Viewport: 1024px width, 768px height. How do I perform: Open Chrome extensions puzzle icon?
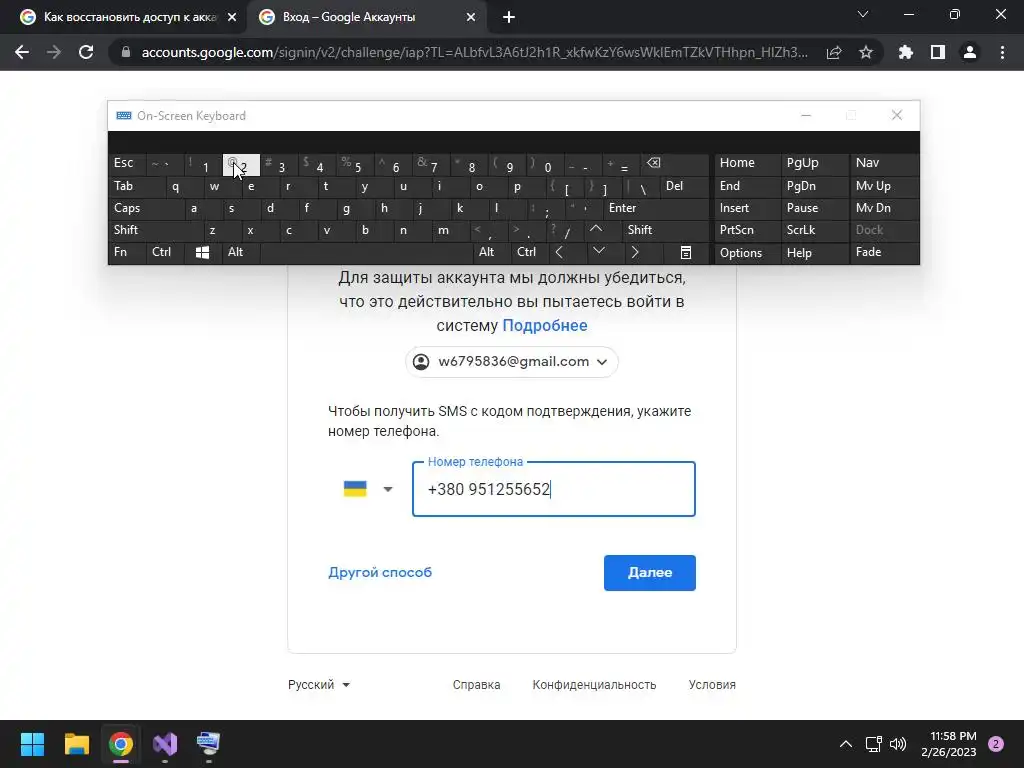[906, 52]
